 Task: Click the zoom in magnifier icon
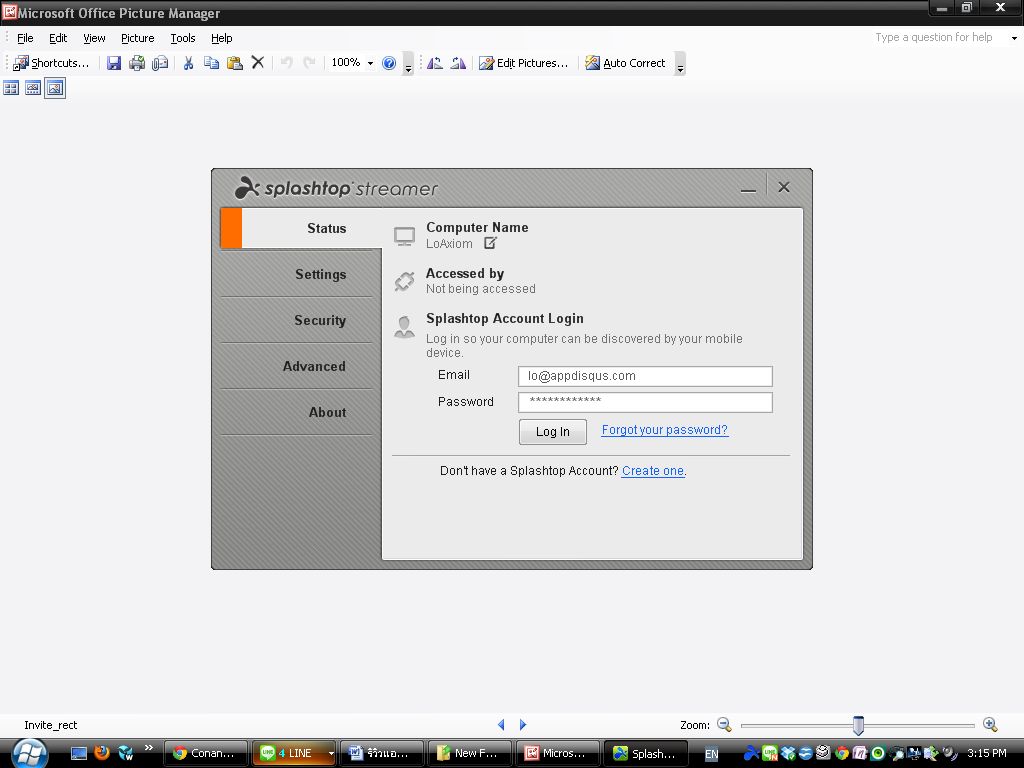tap(990, 724)
